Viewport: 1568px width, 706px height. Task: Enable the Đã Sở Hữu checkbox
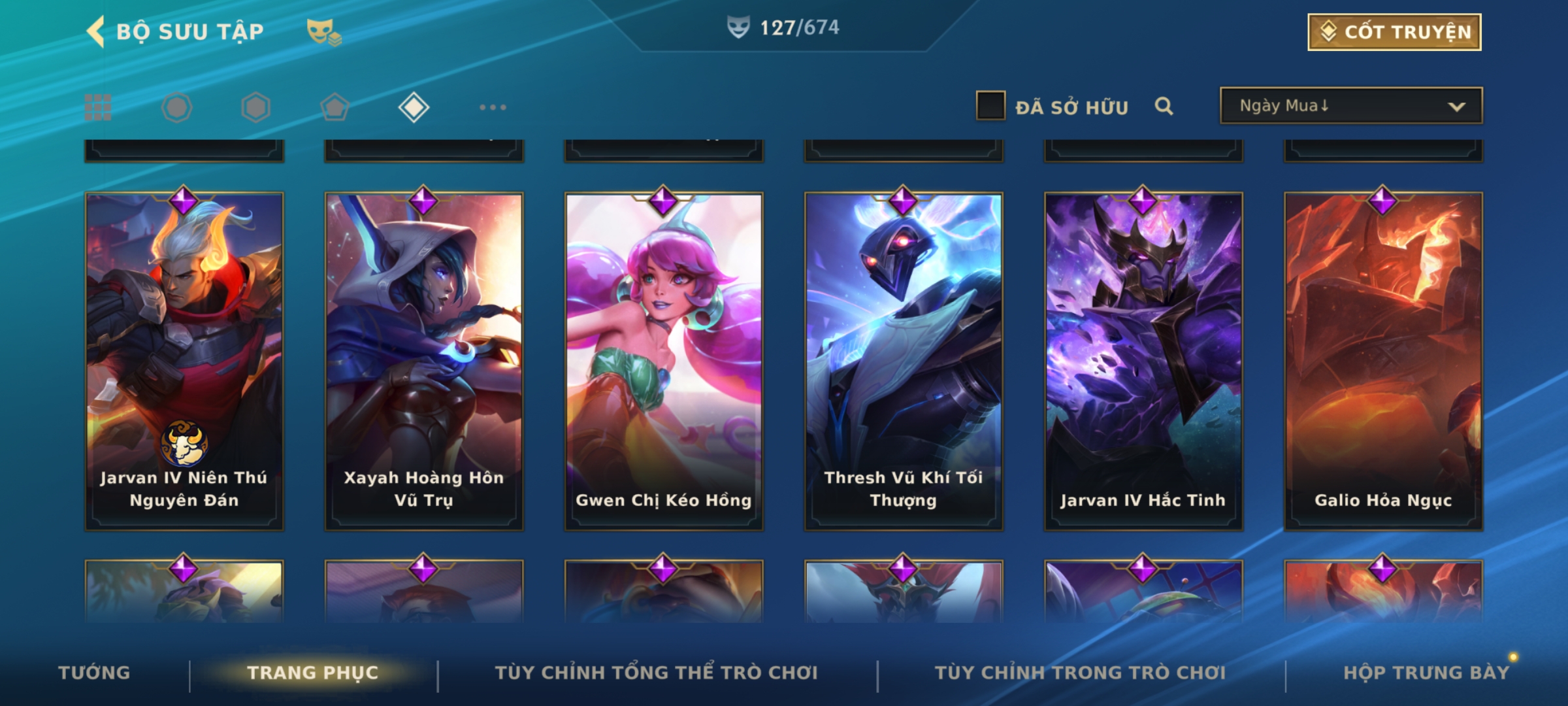point(990,105)
